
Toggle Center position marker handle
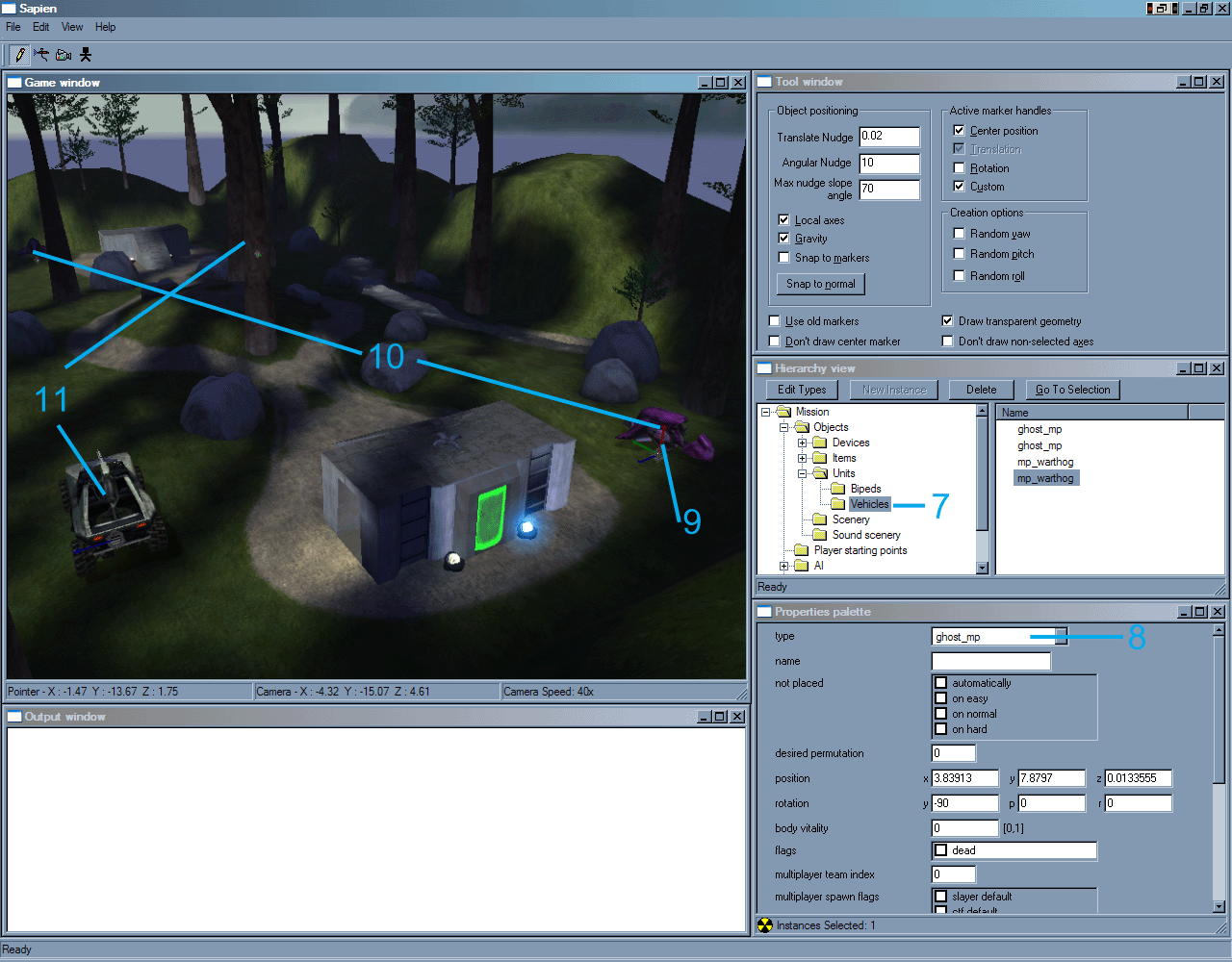tap(959, 130)
